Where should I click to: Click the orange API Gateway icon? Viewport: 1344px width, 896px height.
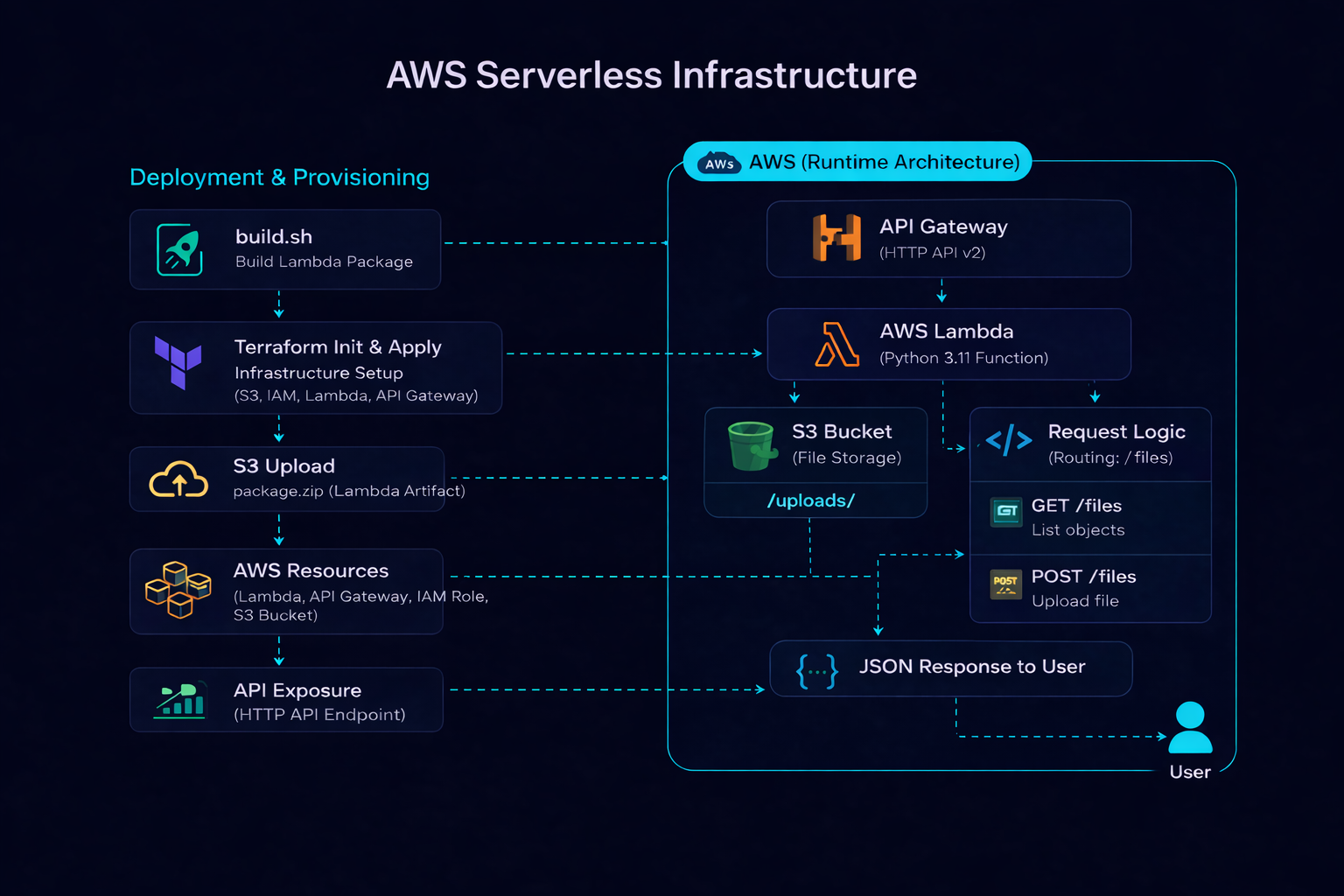836,237
